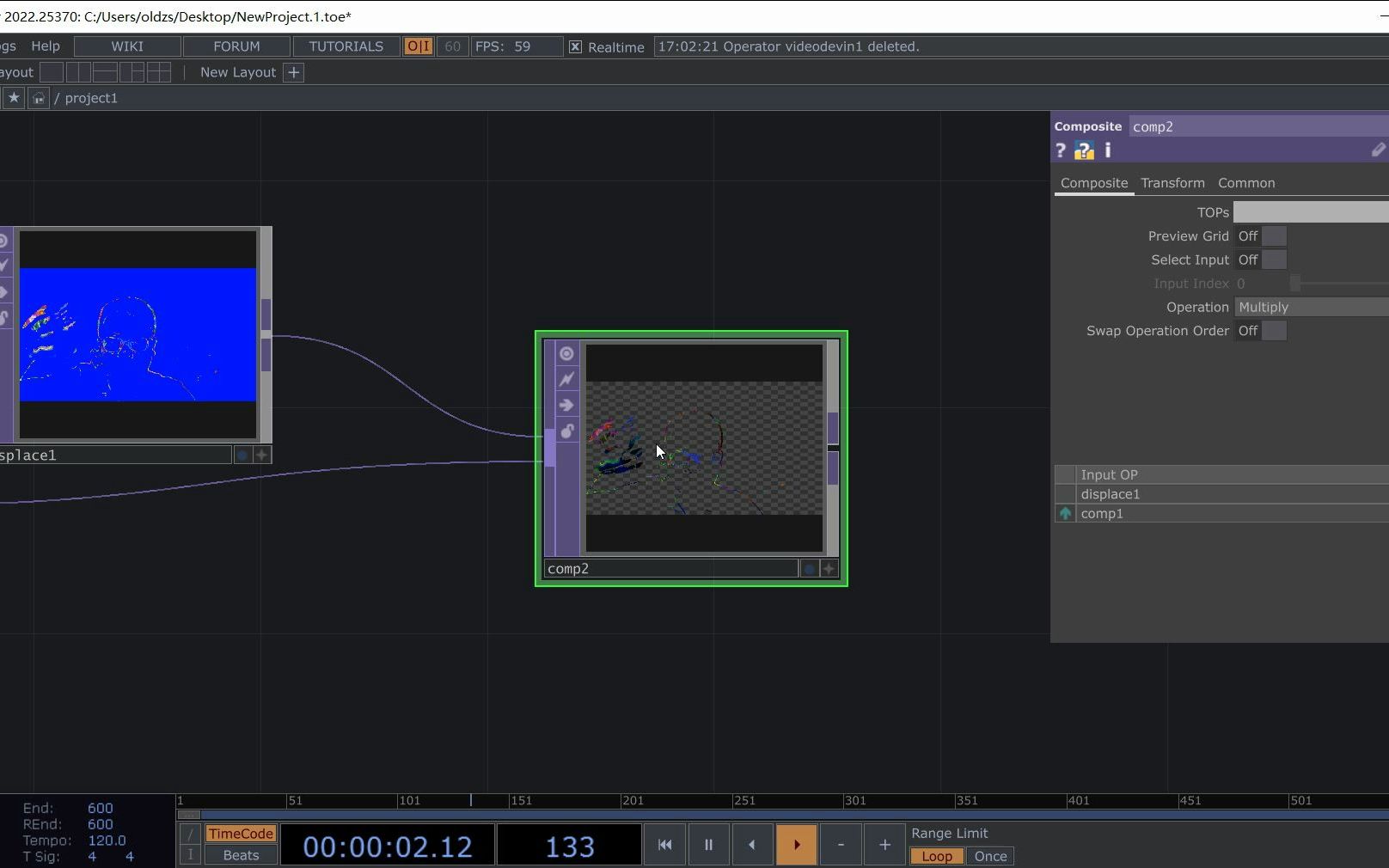Image resolution: width=1389 pixels, height=868 pixels.
Task: Click the timeline at frame 133 marker
Action: (x=471, y=802)
